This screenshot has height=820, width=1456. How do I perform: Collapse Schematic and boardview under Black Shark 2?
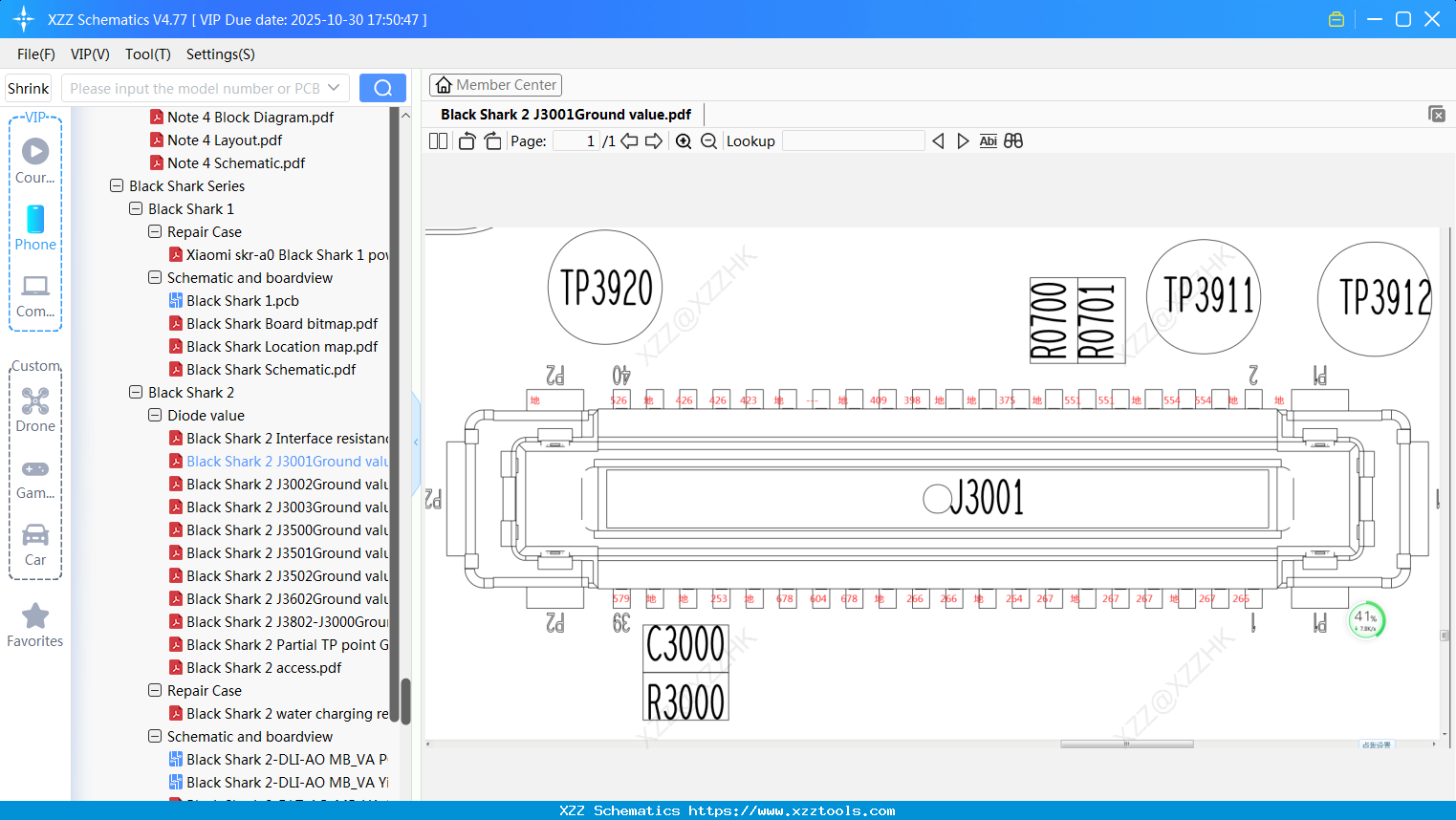coord(155,737)
